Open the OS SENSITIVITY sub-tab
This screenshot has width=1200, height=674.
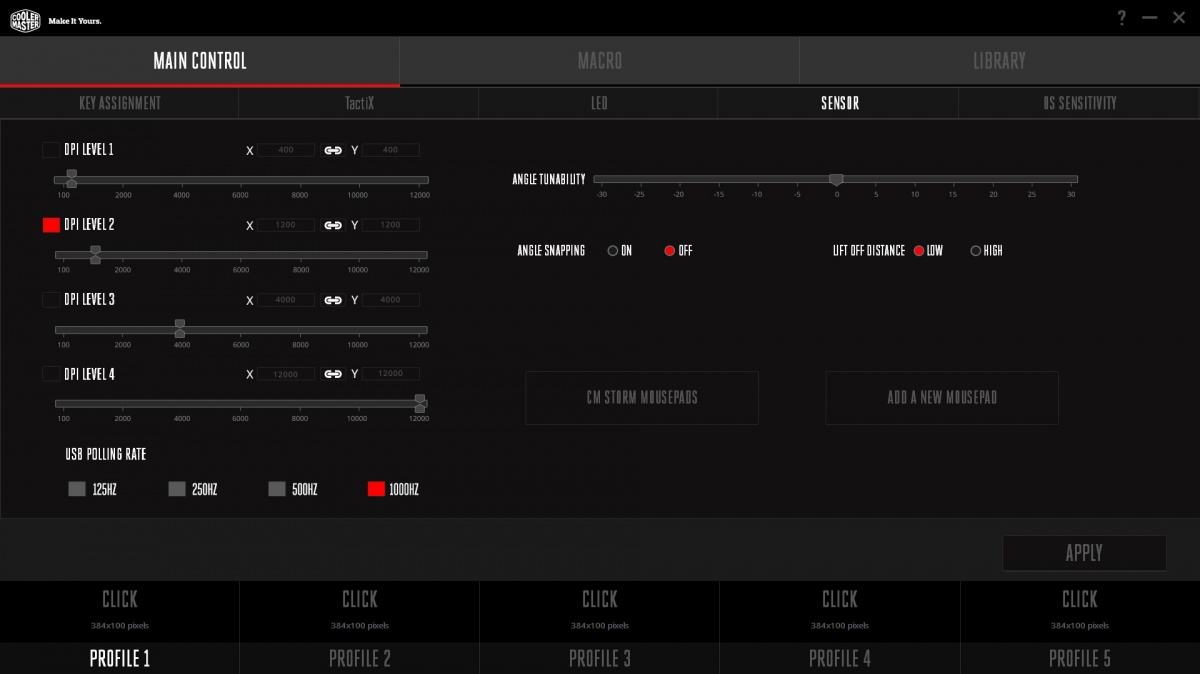point(1079,103)
